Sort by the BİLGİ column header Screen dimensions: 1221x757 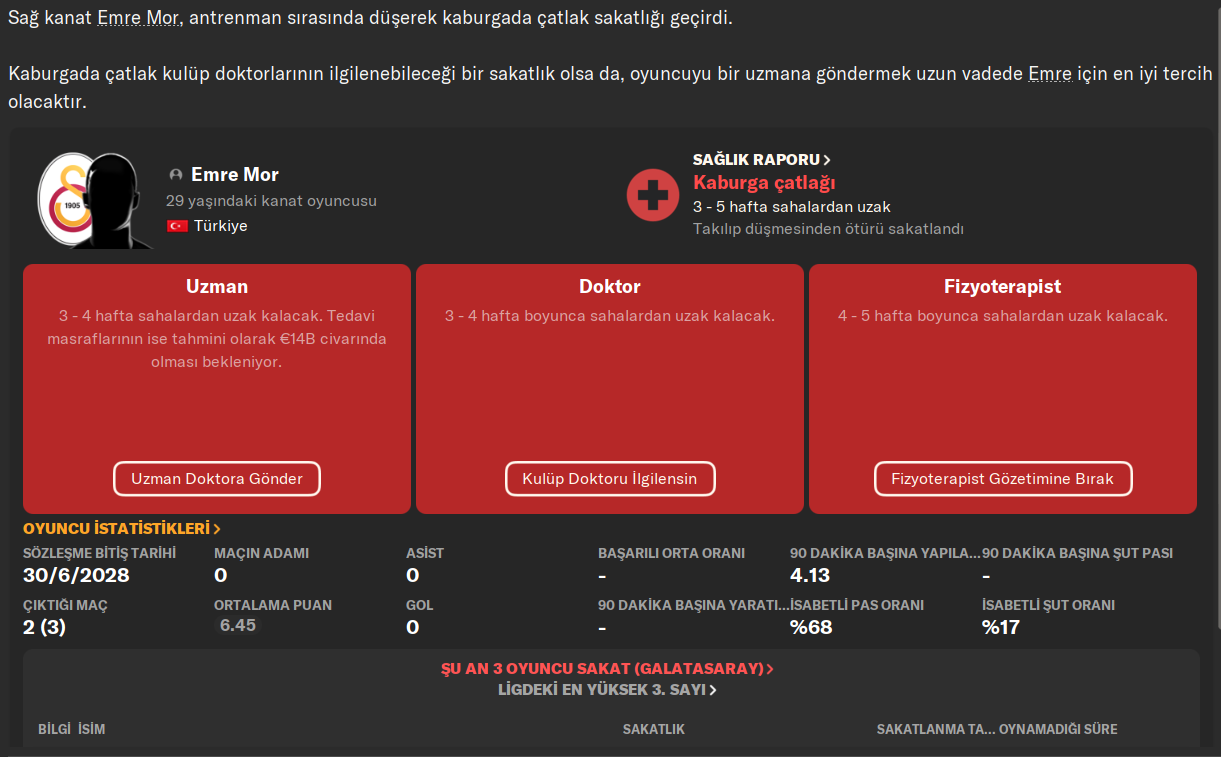coord(54,730)
